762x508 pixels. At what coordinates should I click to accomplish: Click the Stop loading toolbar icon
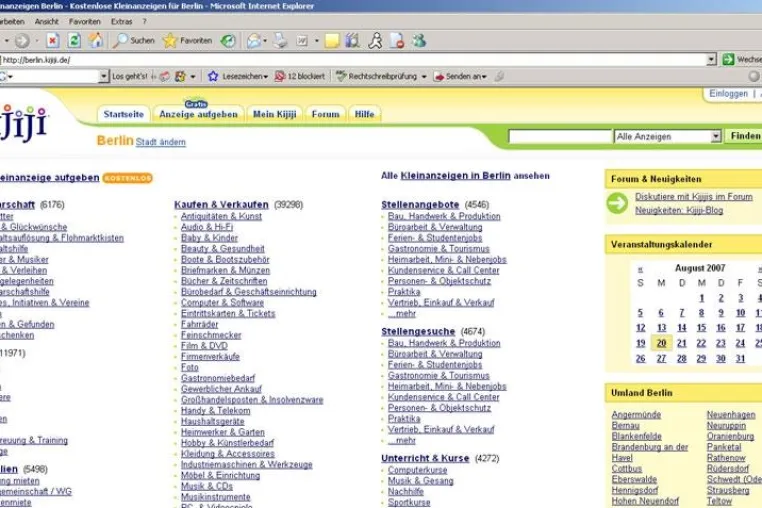tap(52, 41)
